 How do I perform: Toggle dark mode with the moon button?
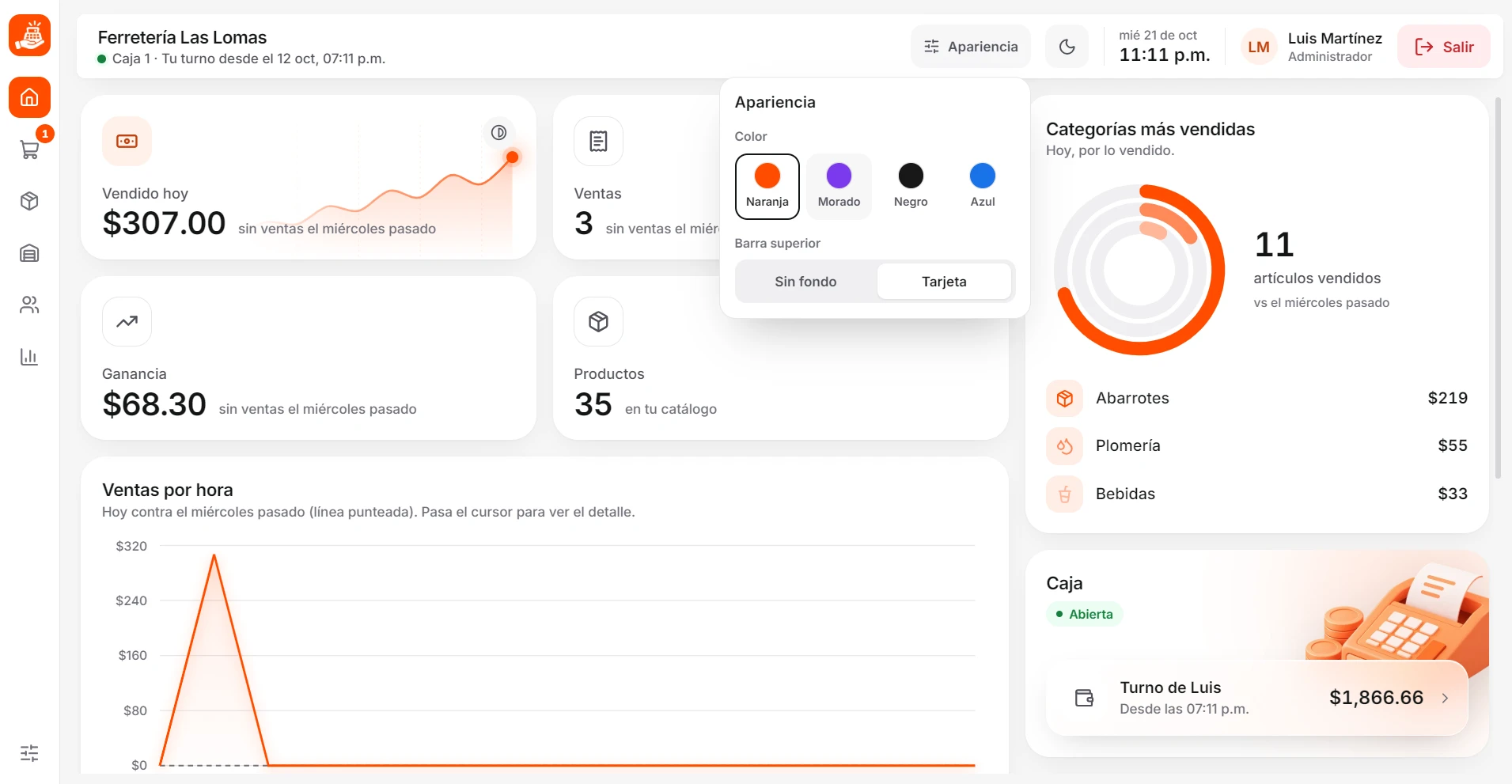pyautogui.click(x=1067, y=47)
